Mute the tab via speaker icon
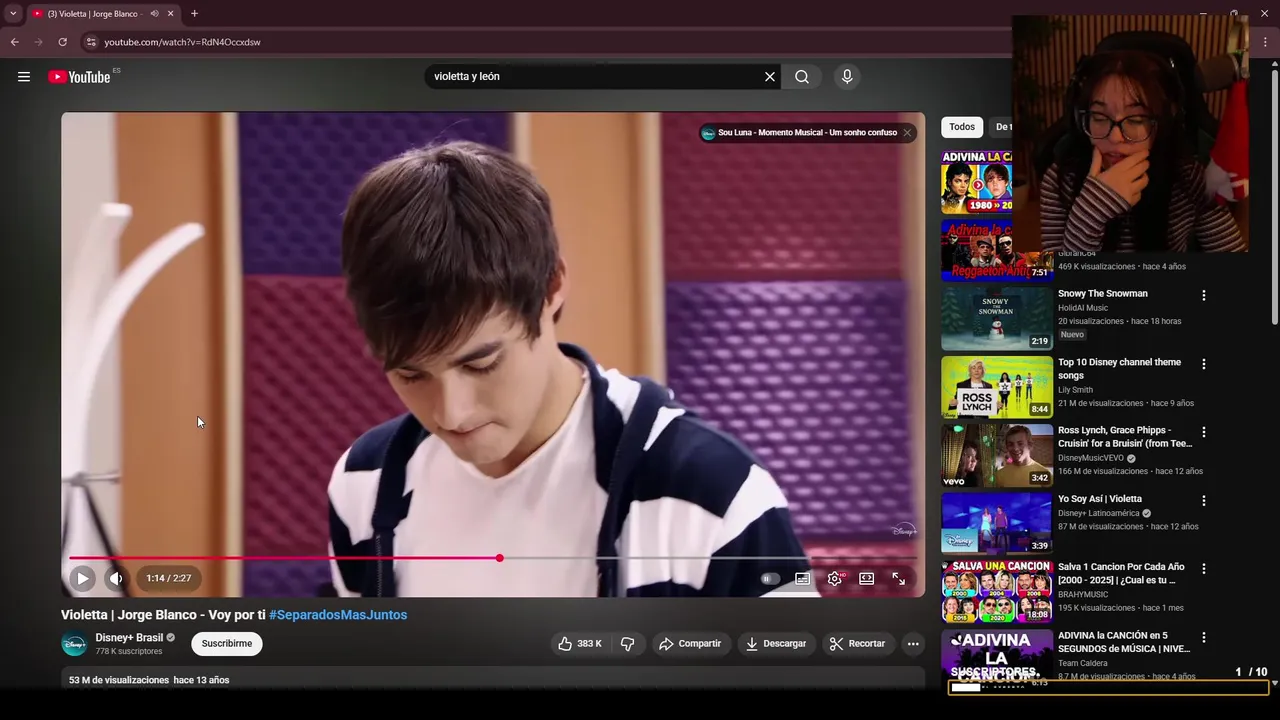The height and width of the screenshot is (720, 1280). tap(154, 14)
